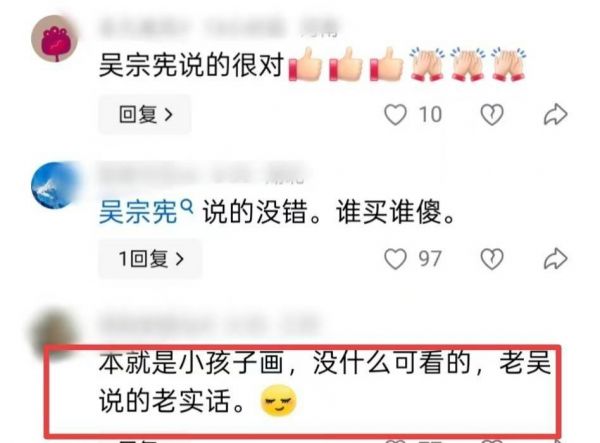Select the comment "说的没错。谁买谁傻。"
Viewport: 600px width, 443px height.
tap(329, 212)
